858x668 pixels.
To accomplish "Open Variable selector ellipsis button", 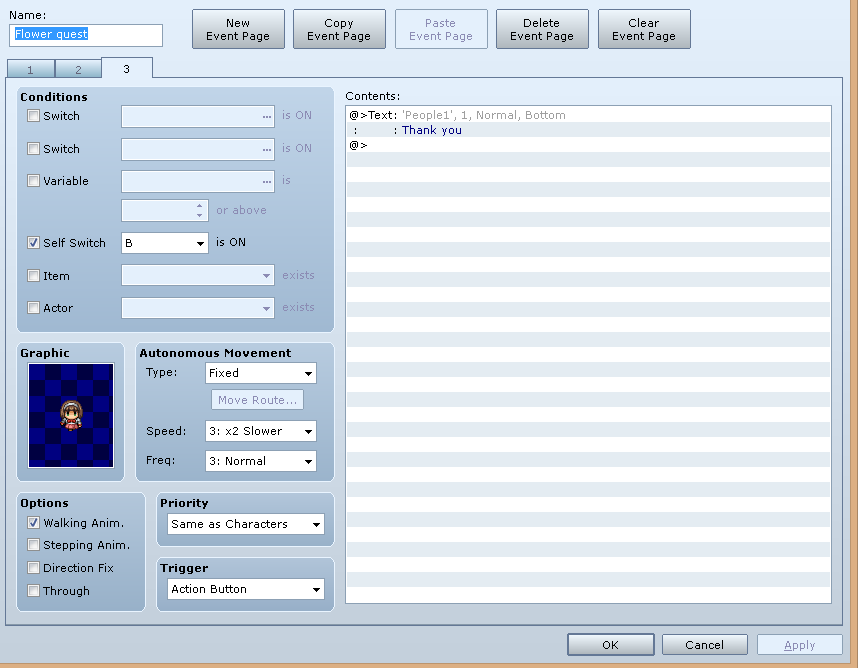I will click(266, 181).
